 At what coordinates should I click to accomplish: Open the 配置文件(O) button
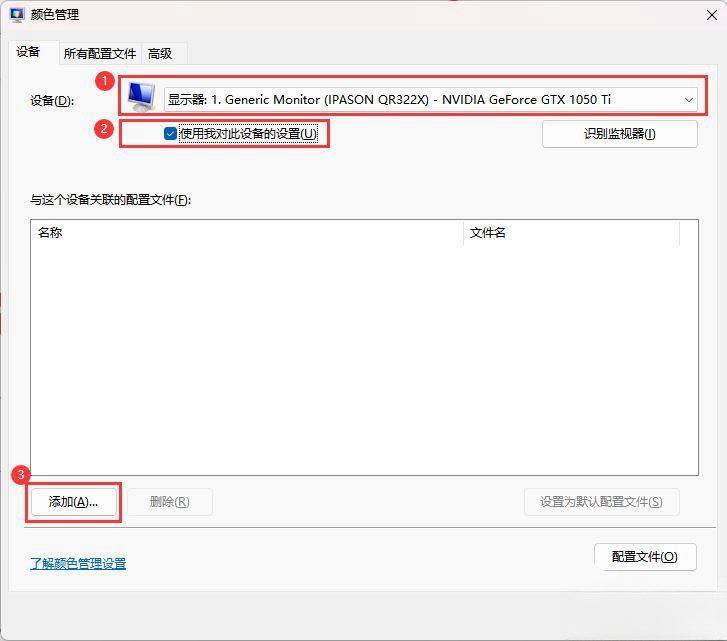point(645,557)
